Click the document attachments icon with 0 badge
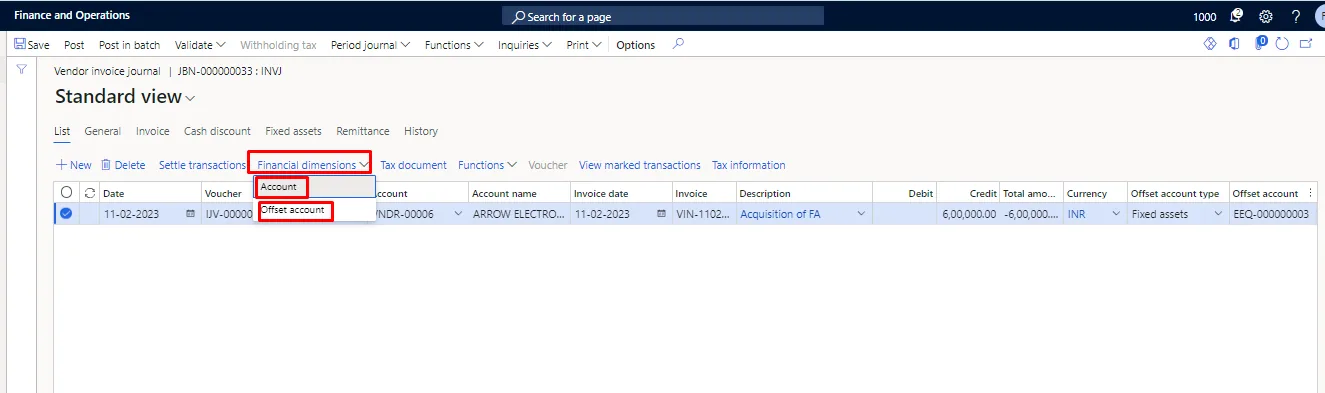Screen dimensions: 1325x393 1260,44
